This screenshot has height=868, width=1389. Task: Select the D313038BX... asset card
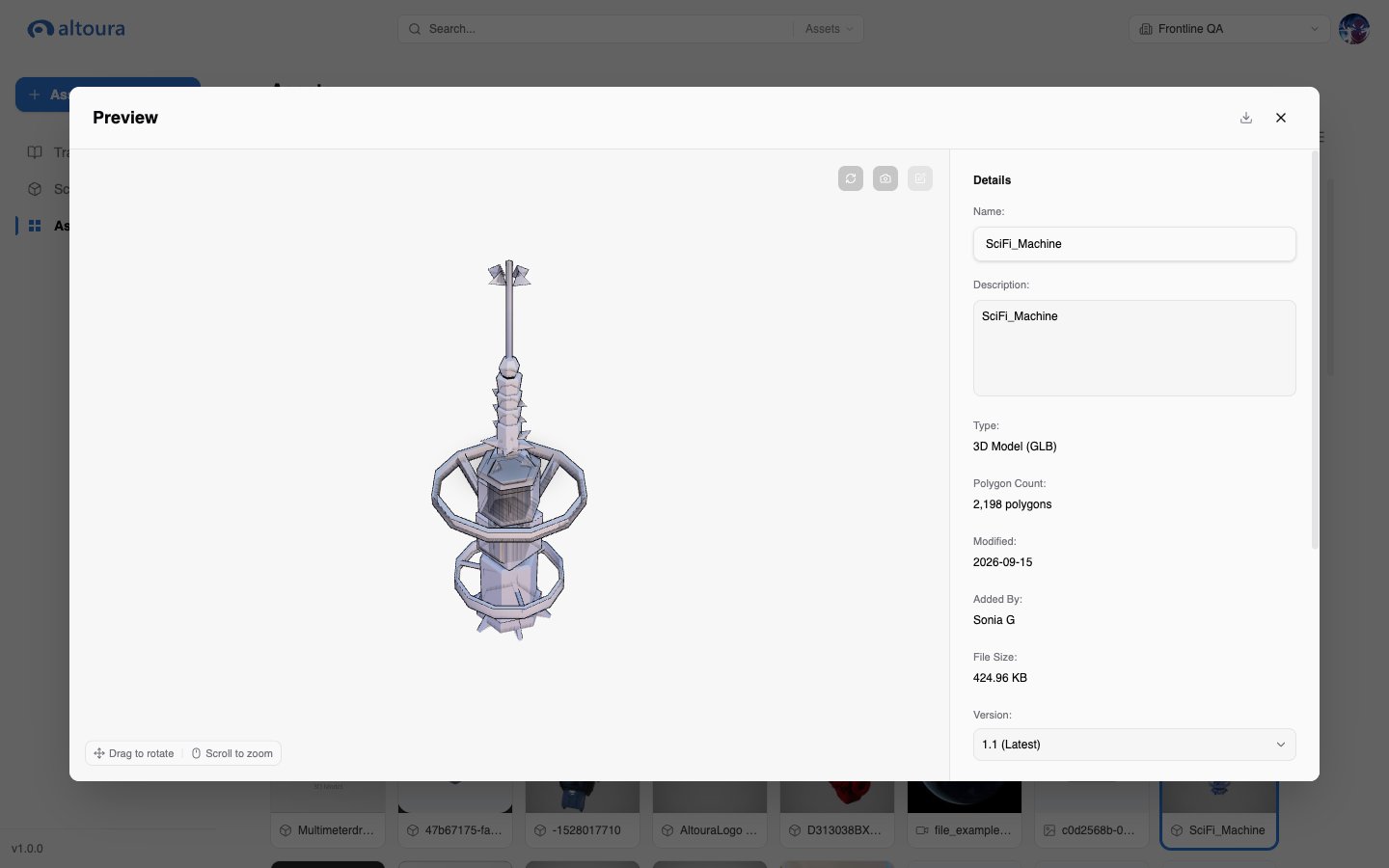[x=837, y=815]
